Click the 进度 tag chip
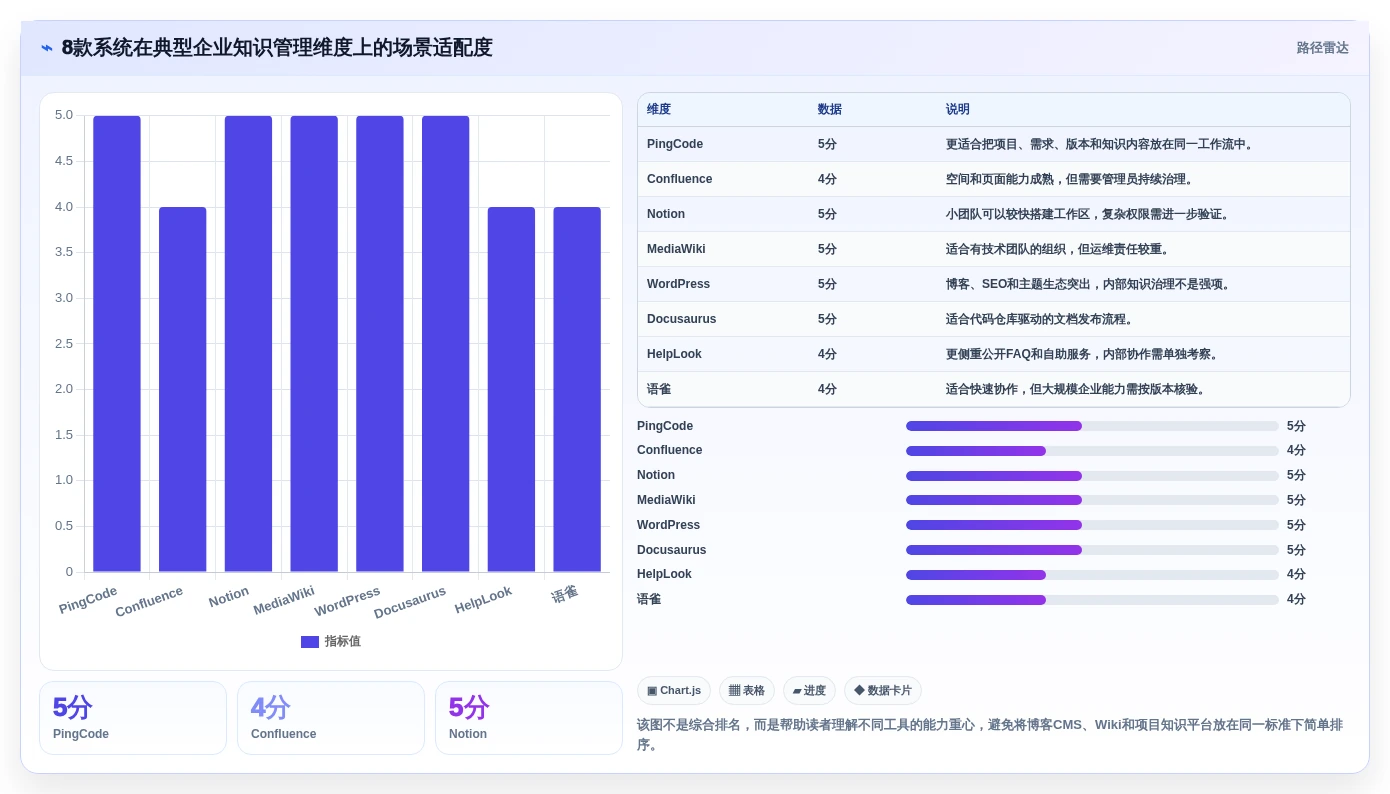This screenshot has width=1390, height=794. pos(809,691)
